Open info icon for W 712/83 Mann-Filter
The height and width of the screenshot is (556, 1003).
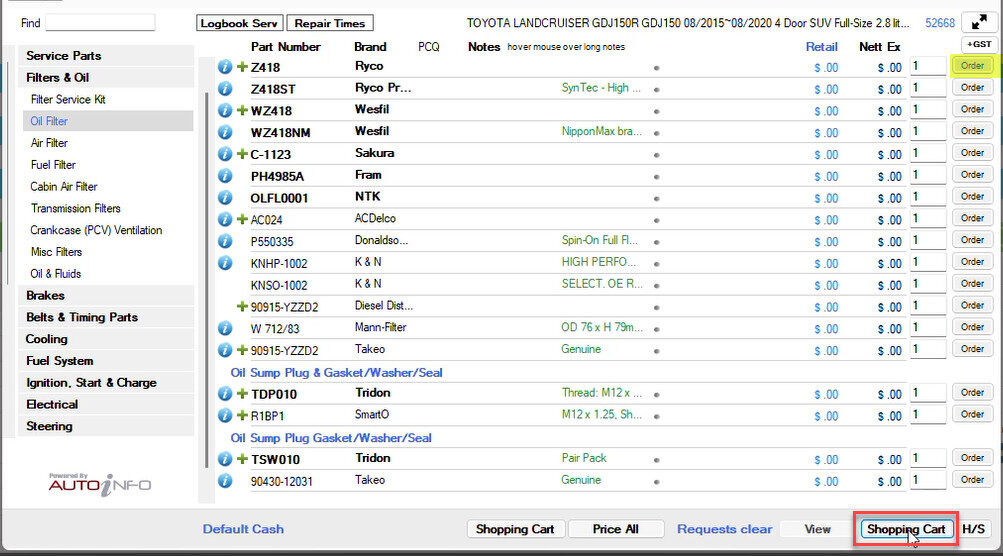pyautogui.click(x=225, y=328)
